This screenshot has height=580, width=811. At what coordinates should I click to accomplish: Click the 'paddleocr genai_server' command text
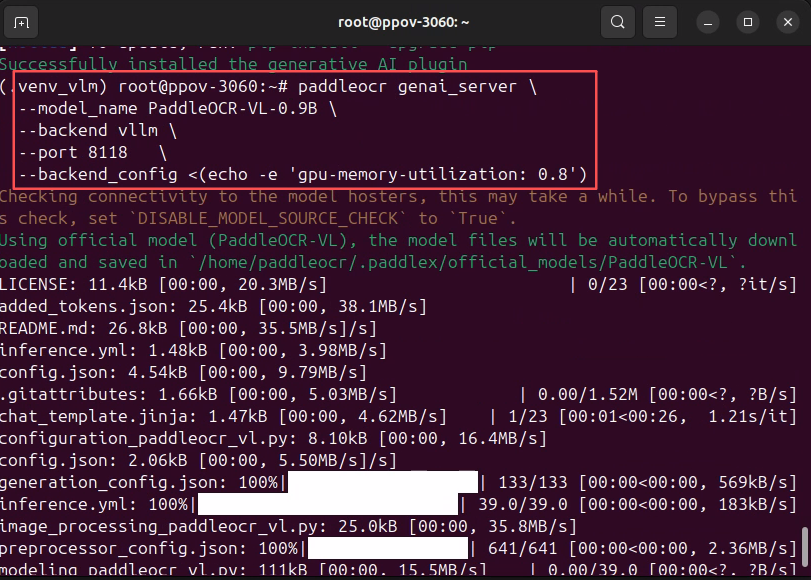point(407,86)
